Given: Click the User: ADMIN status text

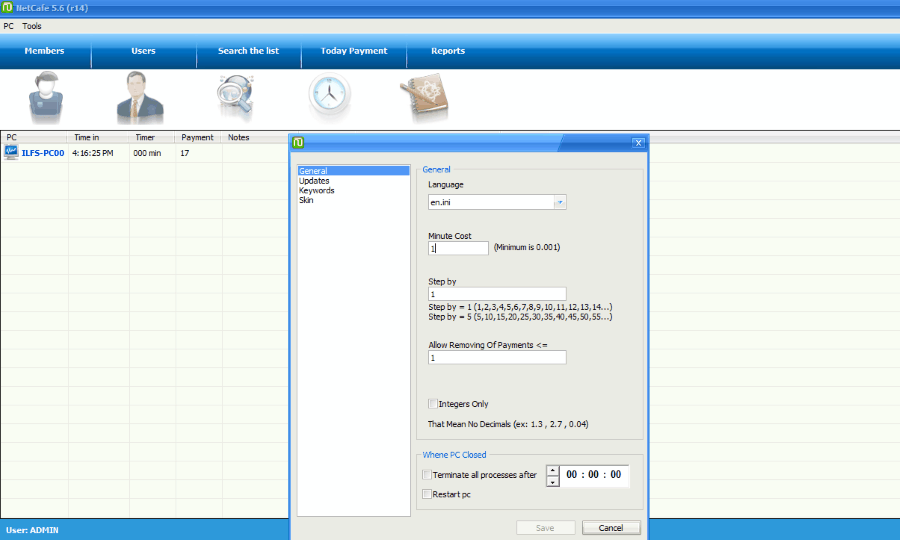Looking at the screenshot, I should click(x=33, y=530).
